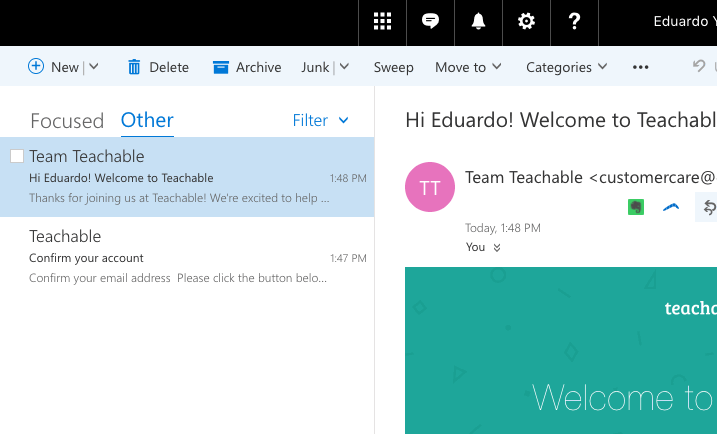Expand the recipient details next to You
717x434 pixels.
[x=497, y=247]
